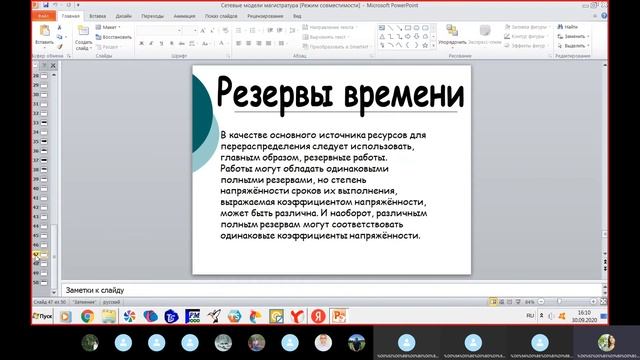This screenshot has width=640, height=360.
Task: Toggle Bold (Ж) formatting
Action: [x=141, y=43]
